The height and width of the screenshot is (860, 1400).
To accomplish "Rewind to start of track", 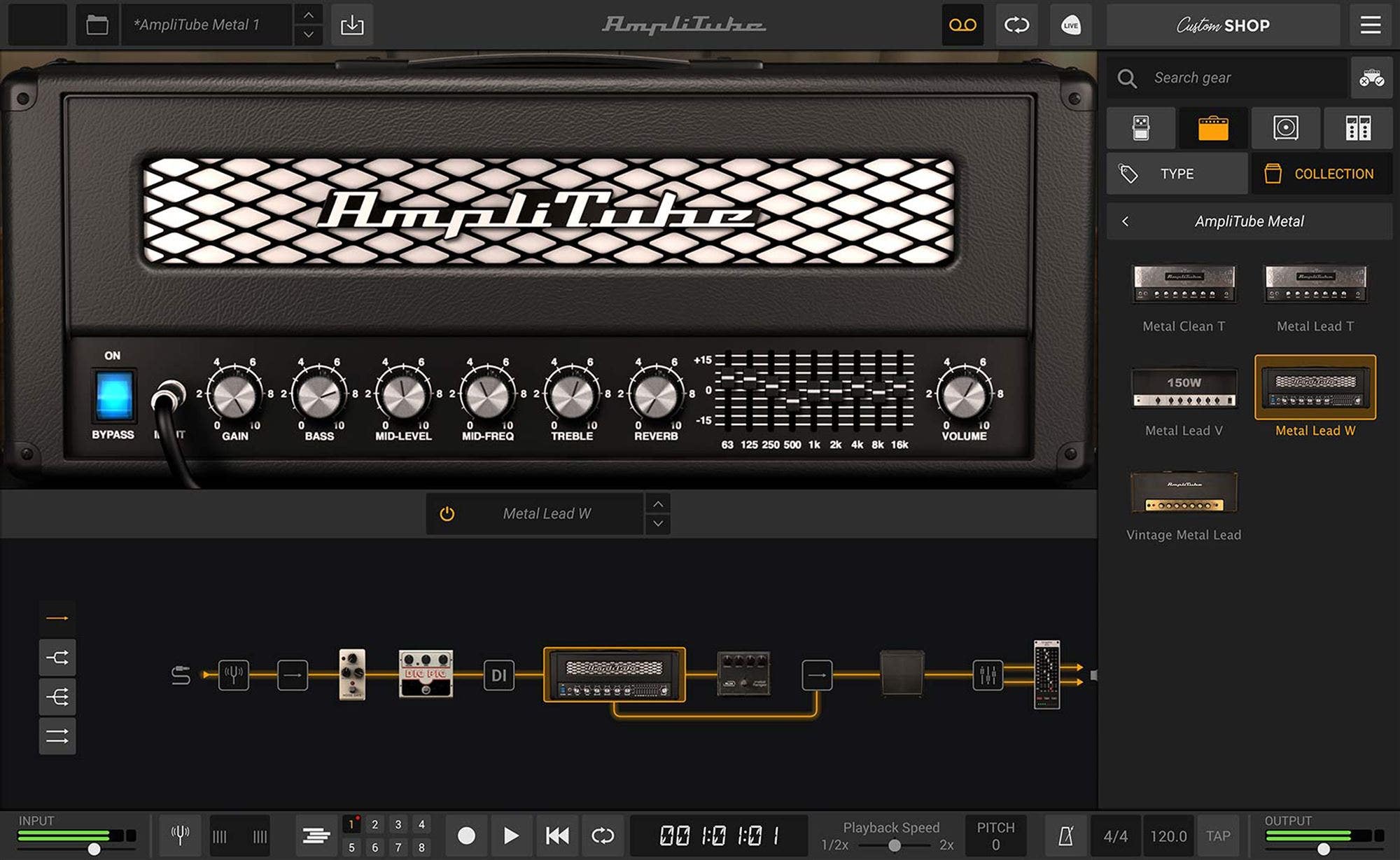I will tap(557, 835).
